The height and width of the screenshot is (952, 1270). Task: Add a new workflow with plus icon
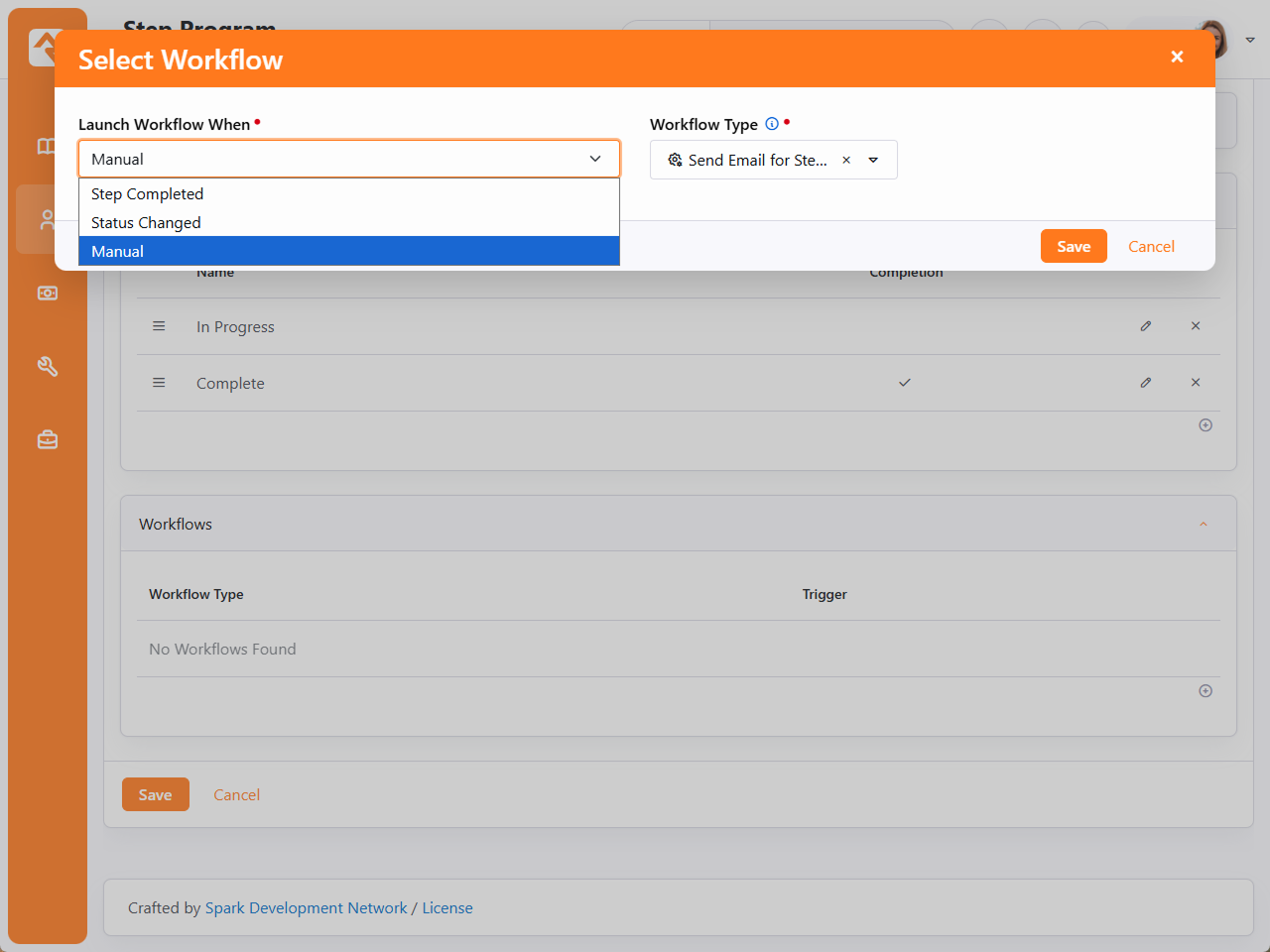point(1206,691)
